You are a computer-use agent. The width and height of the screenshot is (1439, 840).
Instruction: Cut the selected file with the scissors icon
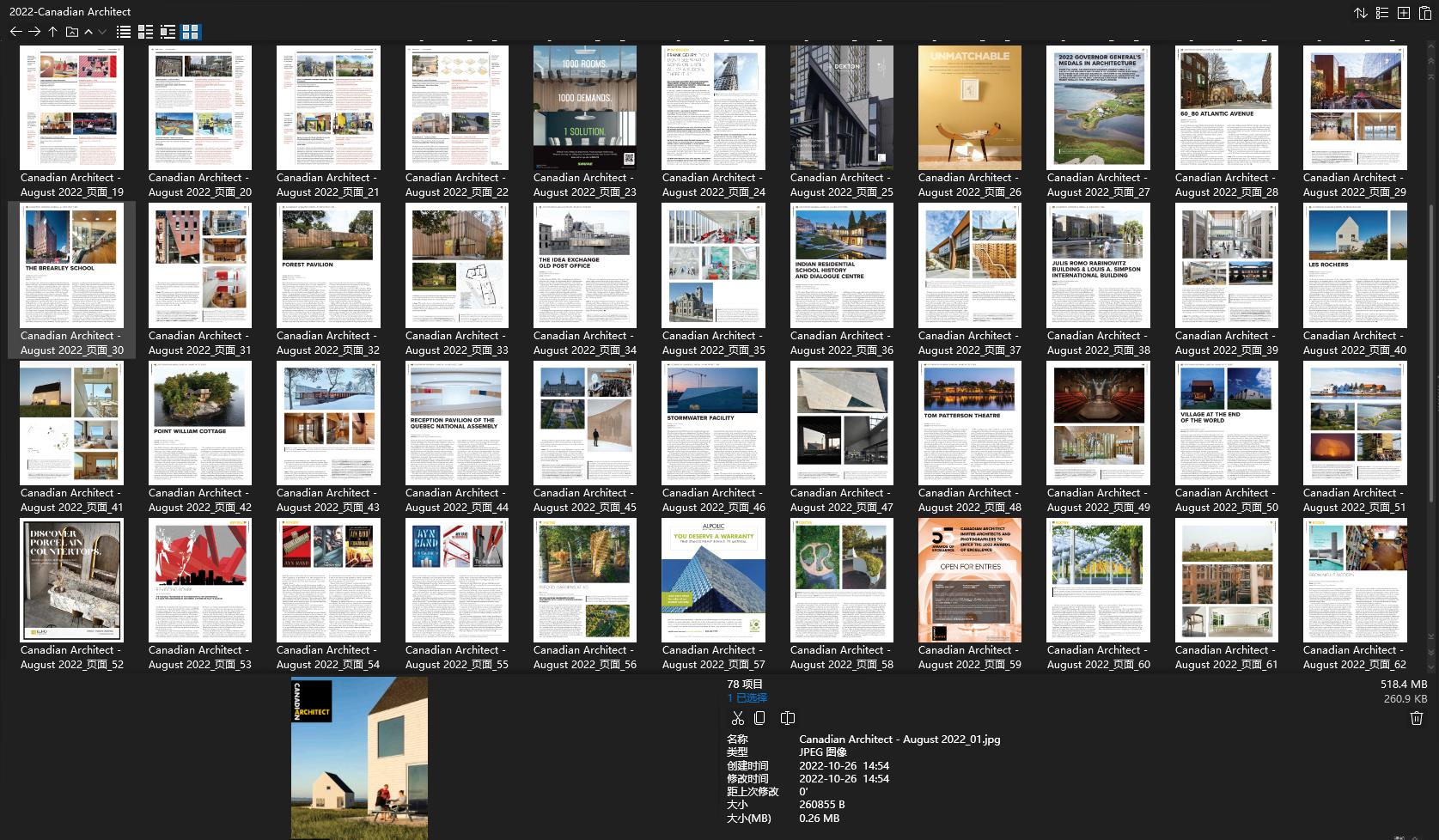click(737, 717)
